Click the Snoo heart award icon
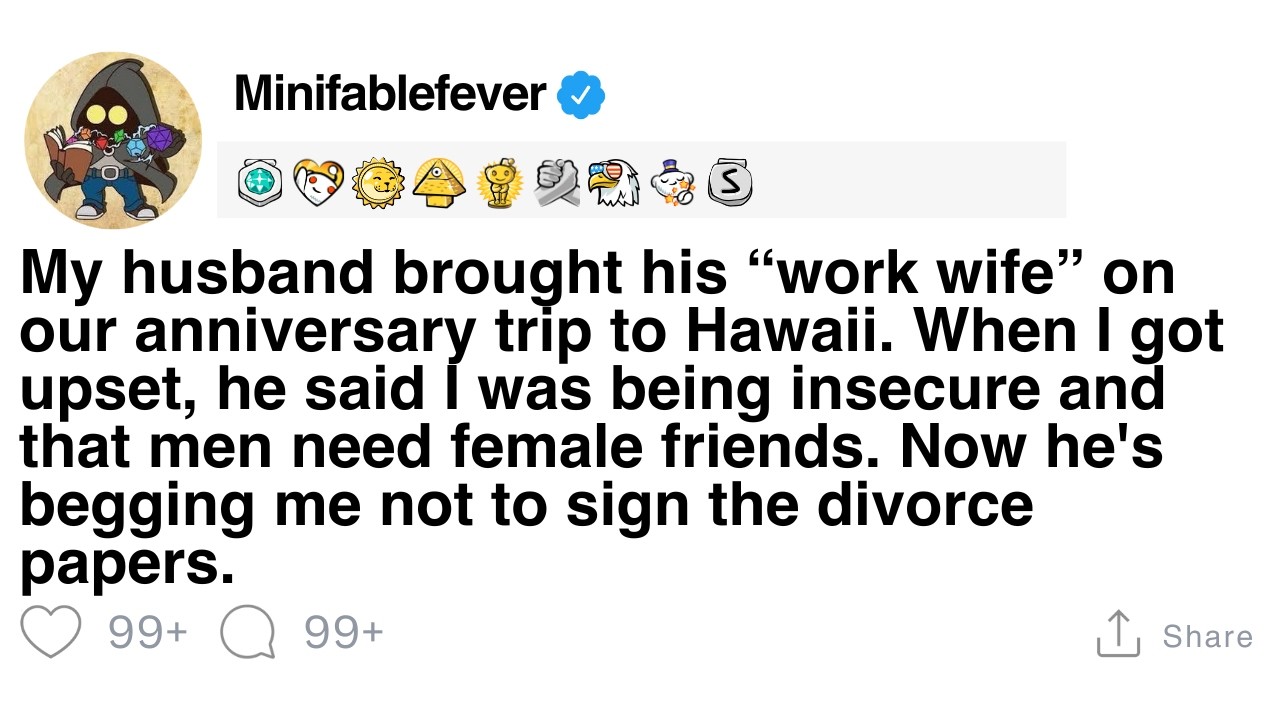 pyautogui.click(x=319, y=182)
